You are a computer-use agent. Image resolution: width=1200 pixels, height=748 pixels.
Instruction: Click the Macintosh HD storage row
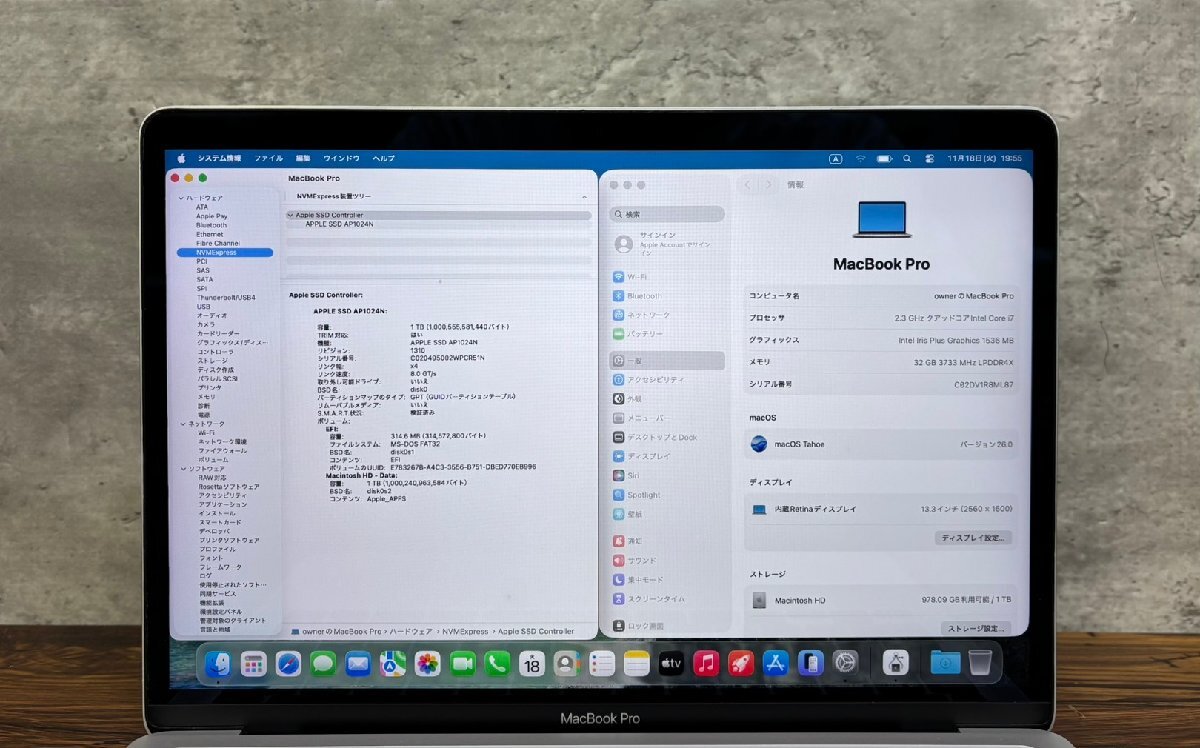pos(881,600)
